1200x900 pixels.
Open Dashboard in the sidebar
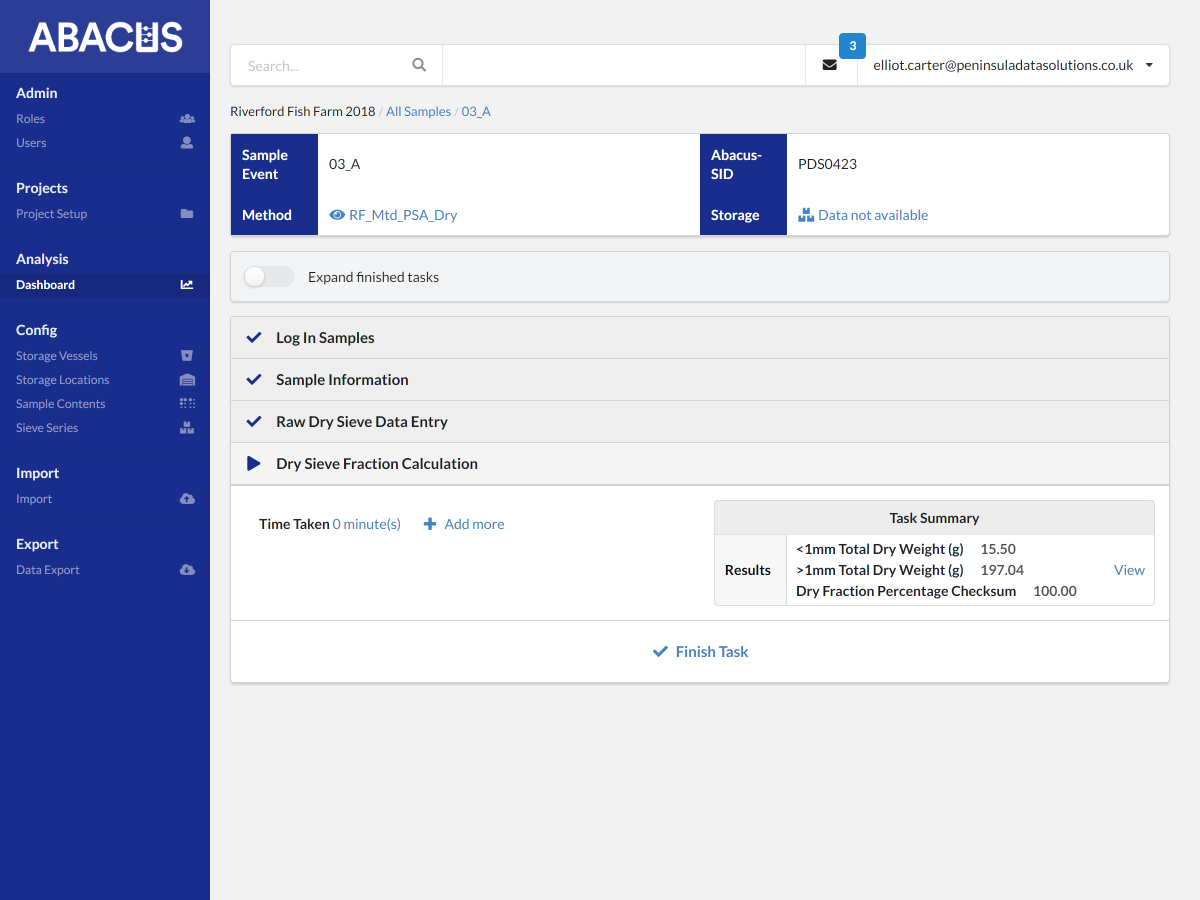coord(105,285)
